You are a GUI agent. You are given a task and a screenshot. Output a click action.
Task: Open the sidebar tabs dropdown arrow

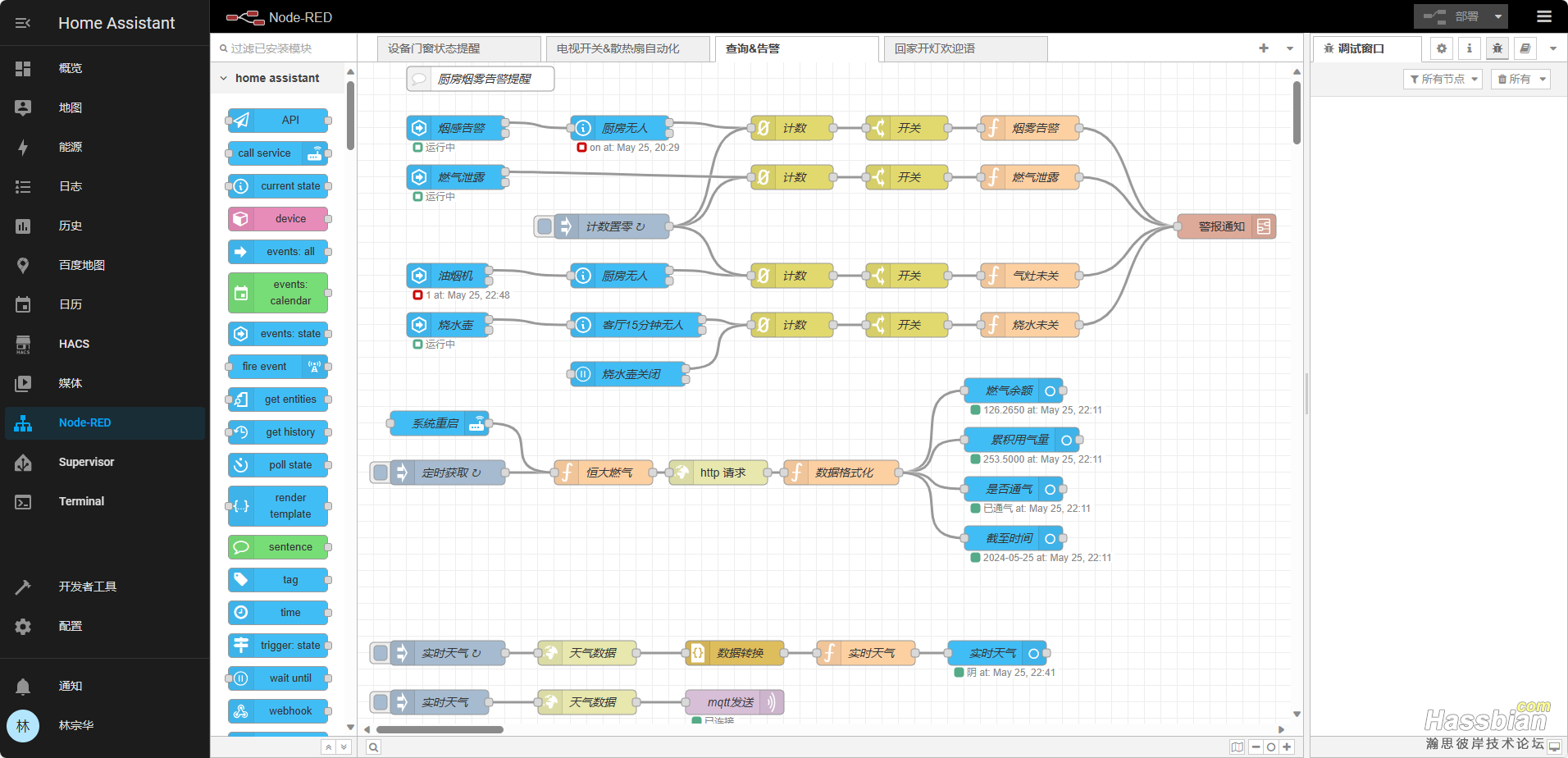[1553, 48]
